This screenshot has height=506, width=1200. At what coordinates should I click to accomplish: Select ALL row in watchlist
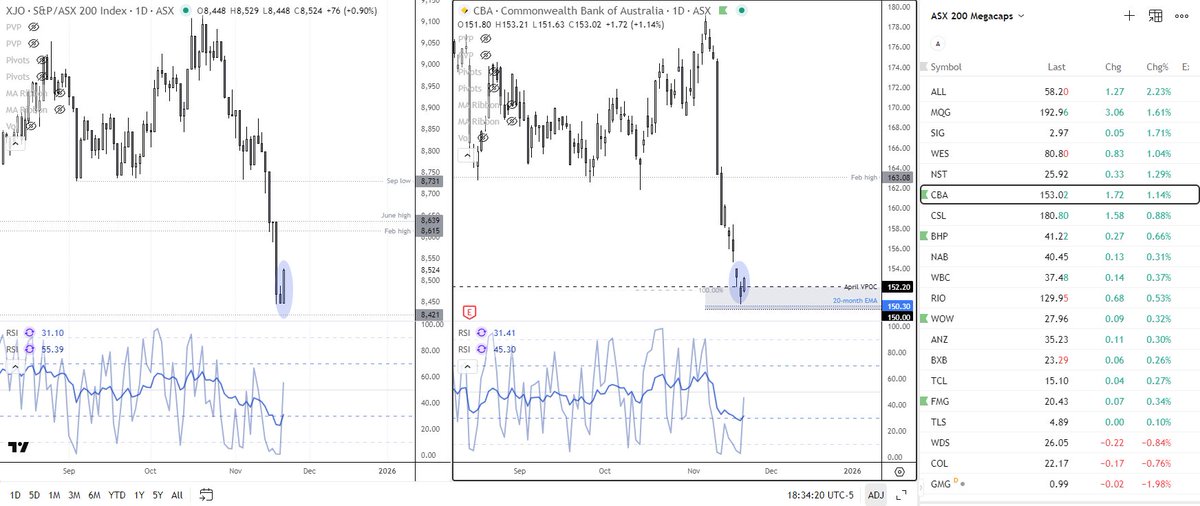tap(1058, 91)
